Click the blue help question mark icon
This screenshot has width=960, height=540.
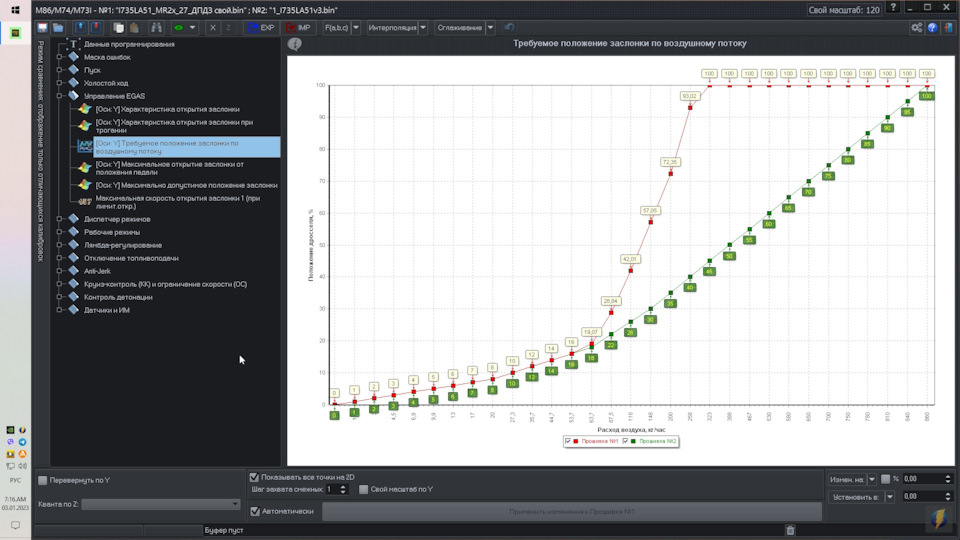[x=932, y=28]
